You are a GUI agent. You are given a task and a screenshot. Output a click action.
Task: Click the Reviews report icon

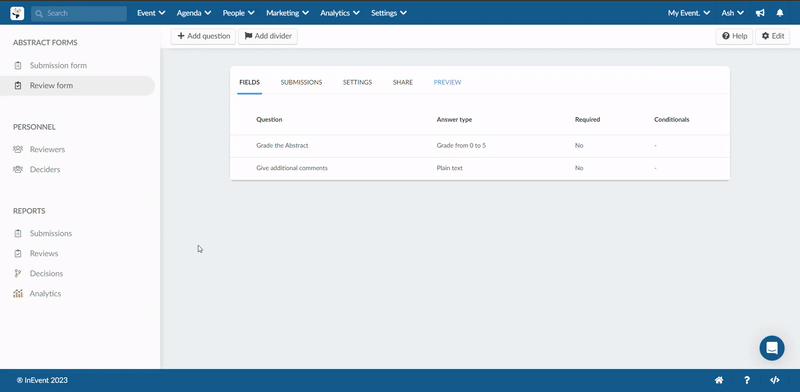18,254
